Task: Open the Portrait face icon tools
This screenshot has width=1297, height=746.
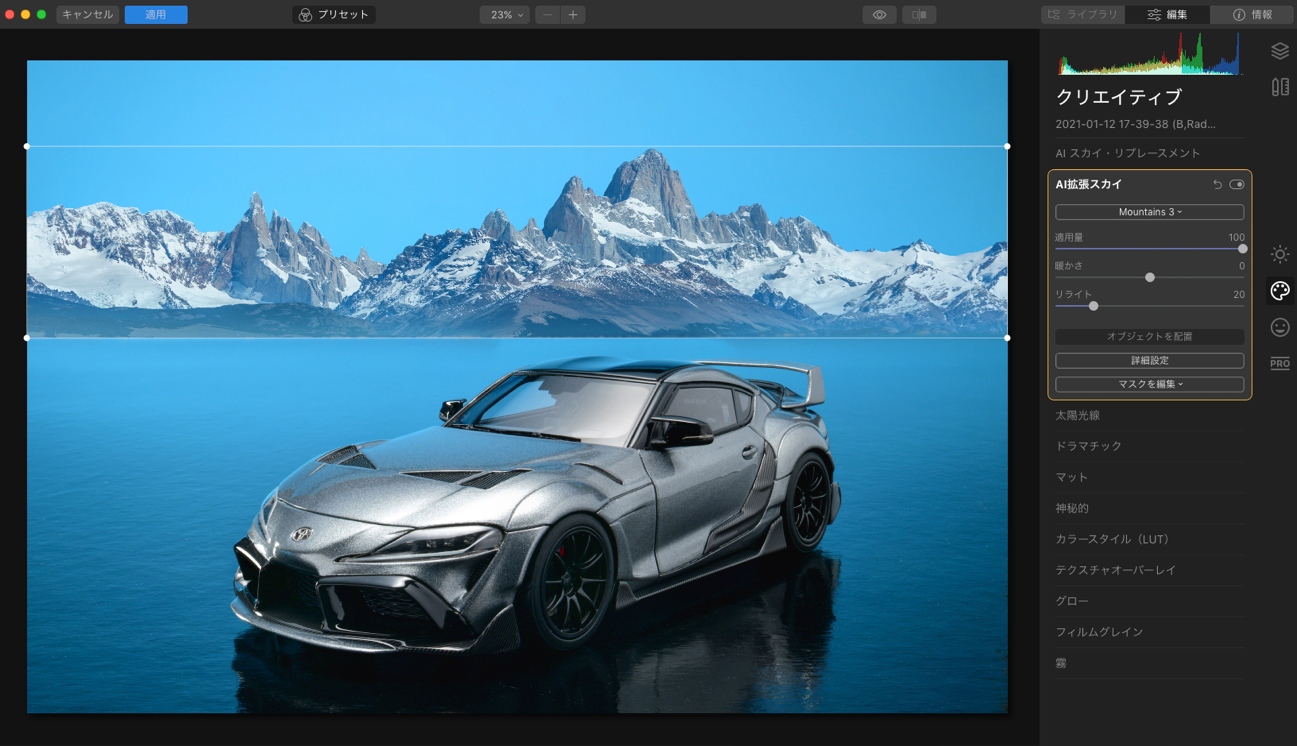Action: tap(1280, 327)
